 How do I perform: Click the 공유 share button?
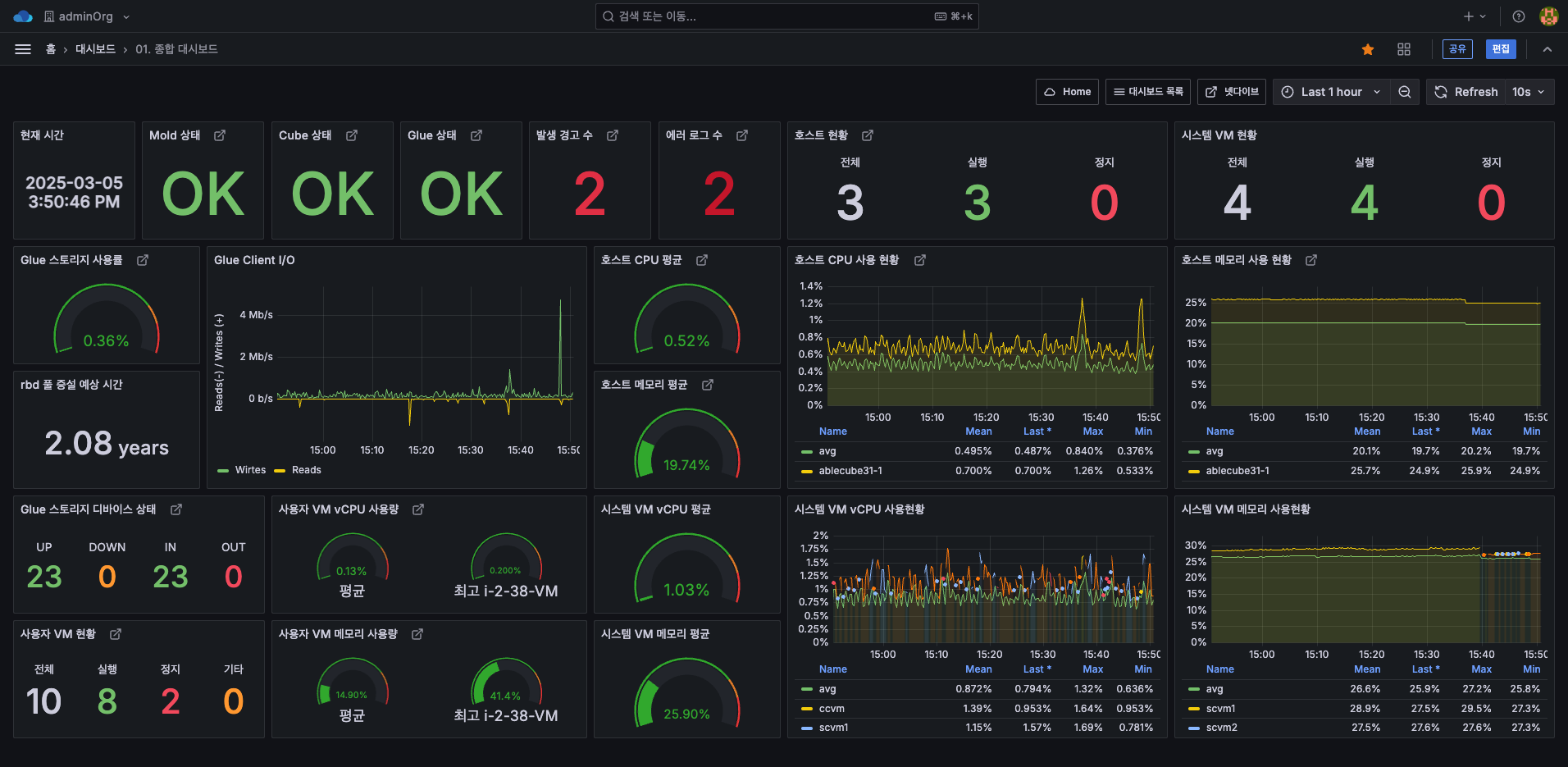(x=1457, y=49)
